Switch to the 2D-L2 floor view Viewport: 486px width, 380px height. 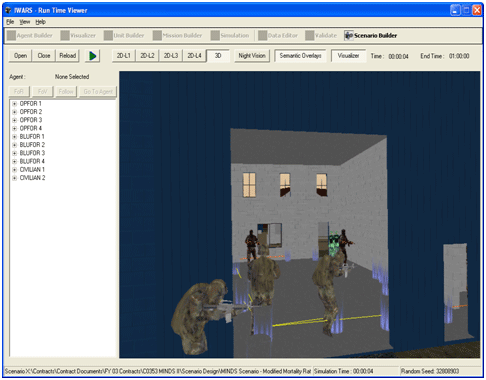pyautogui.click(x=147, y=56)
